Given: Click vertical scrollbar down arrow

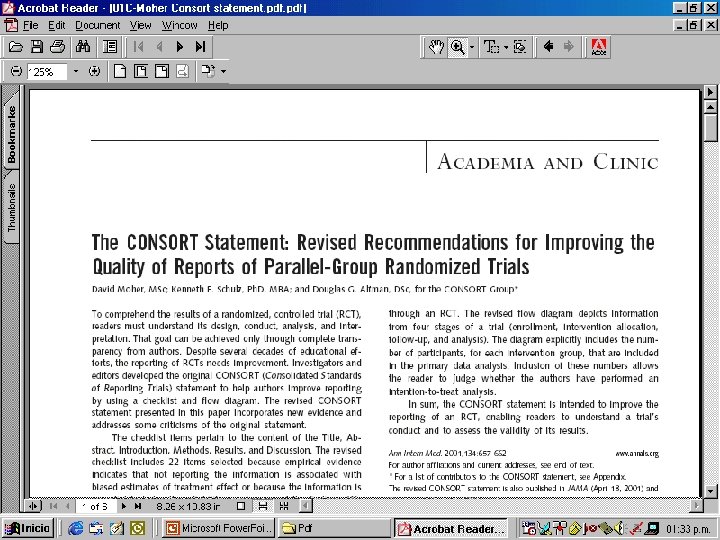Looking at the screenshot, I should point(710,490).
